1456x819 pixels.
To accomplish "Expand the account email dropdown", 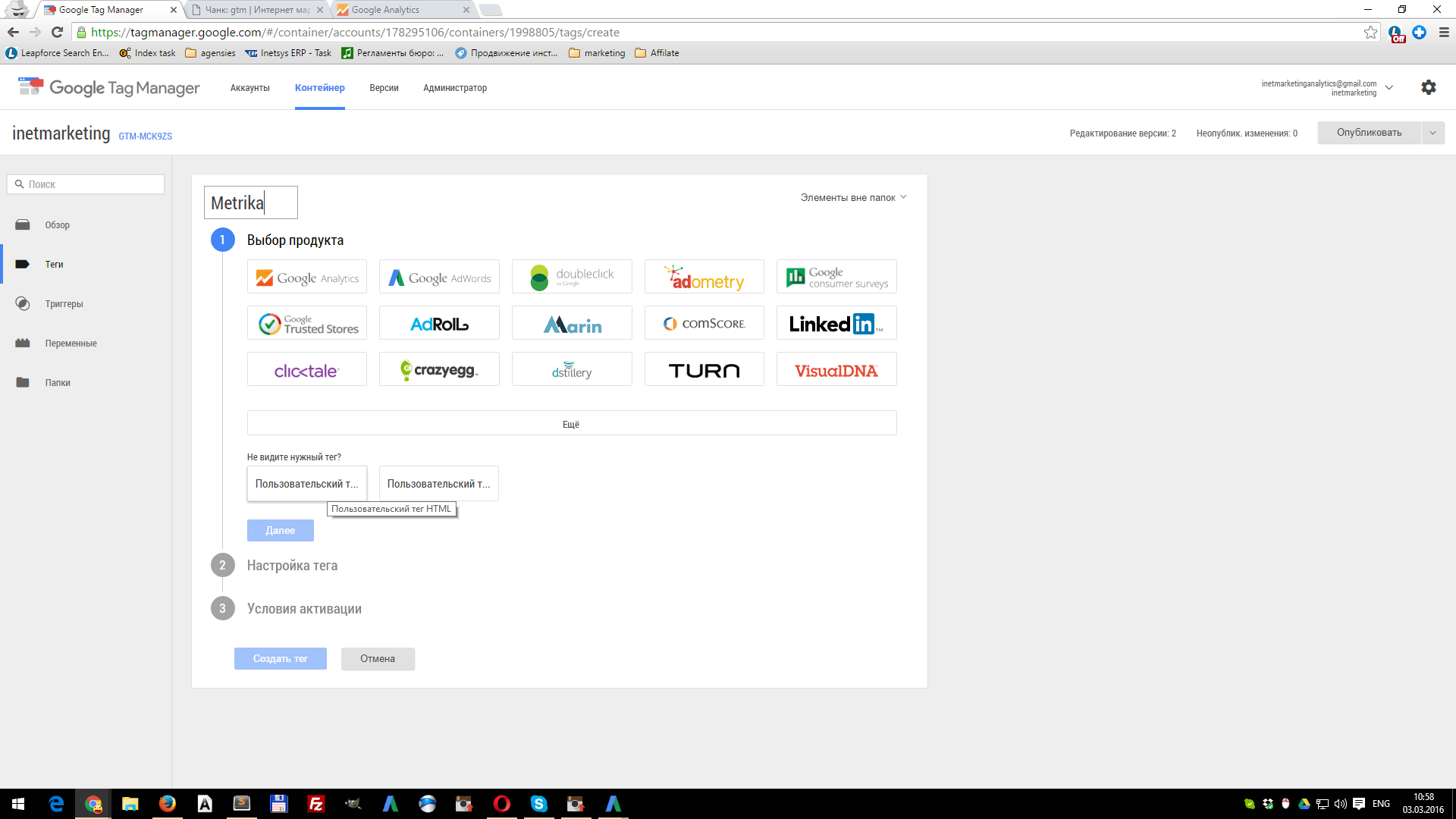I will tap(1389, 88).
